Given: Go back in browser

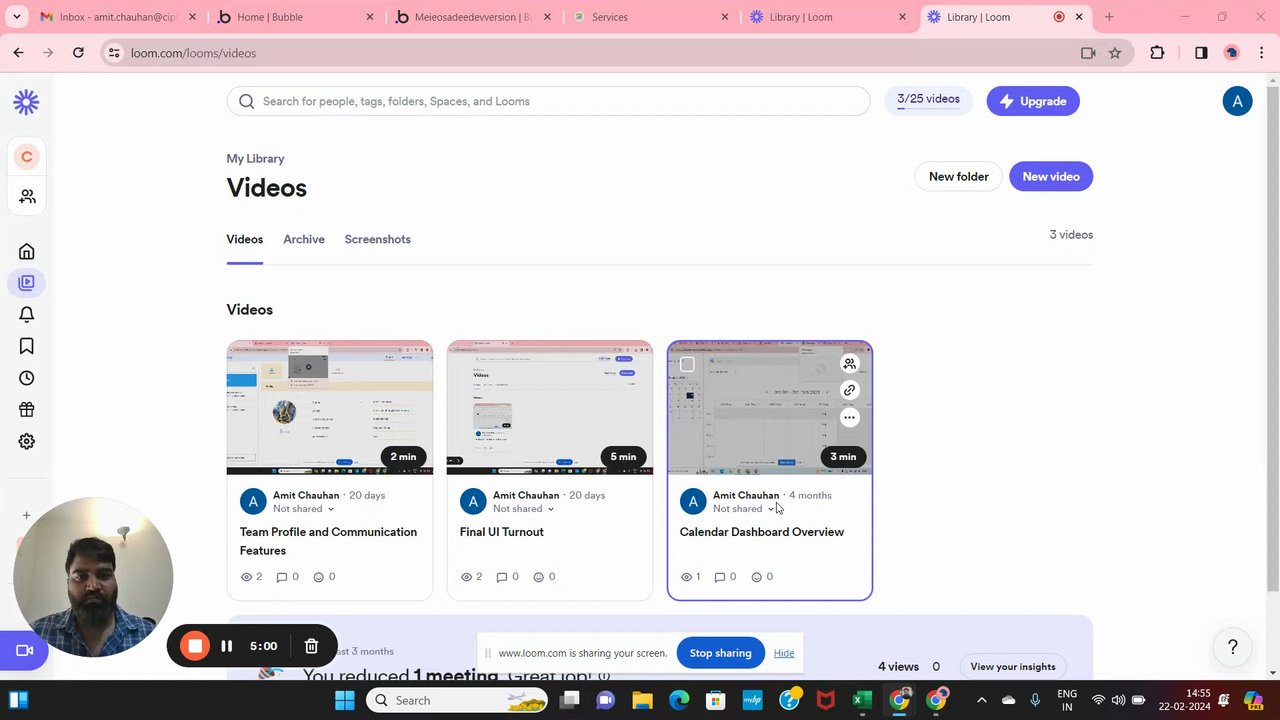Looking at the screenshot, I should [18, 53].
